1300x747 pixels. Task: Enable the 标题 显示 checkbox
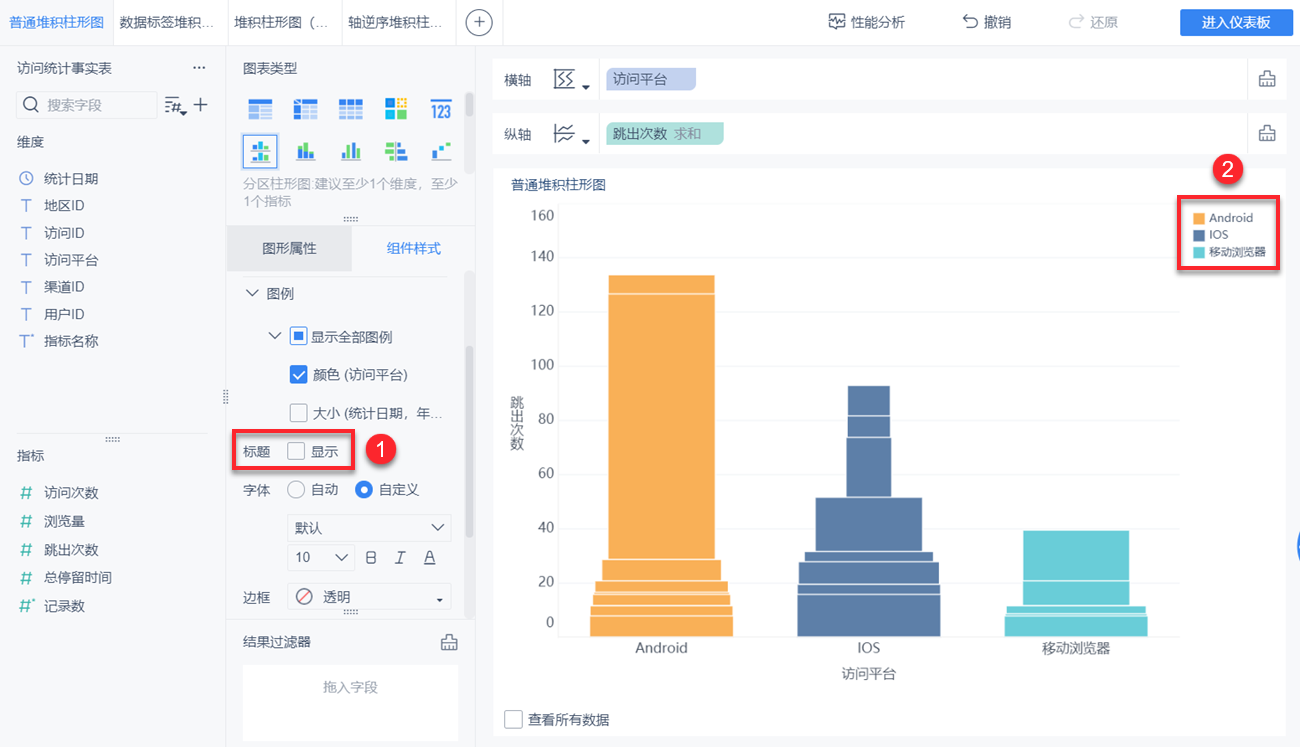[x=296, y=452]
